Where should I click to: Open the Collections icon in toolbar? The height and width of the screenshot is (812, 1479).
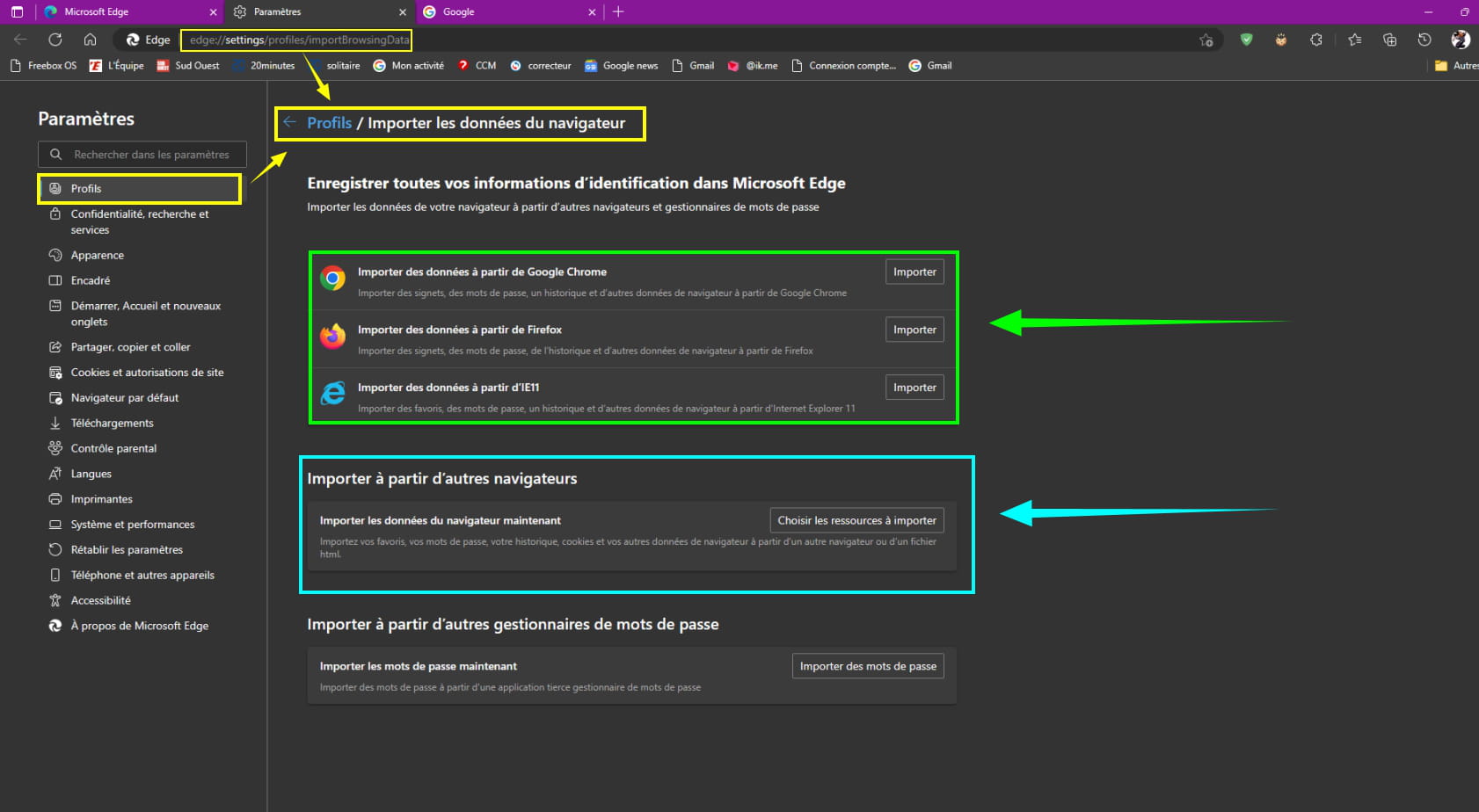tap(1390, 40)
